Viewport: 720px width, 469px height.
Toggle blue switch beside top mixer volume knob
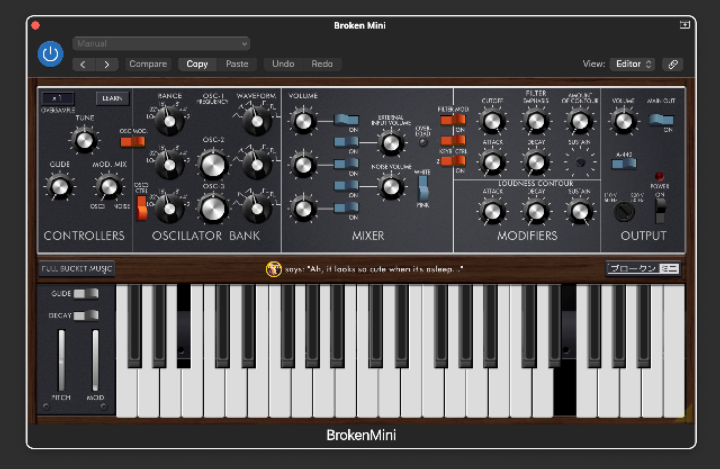346,120
